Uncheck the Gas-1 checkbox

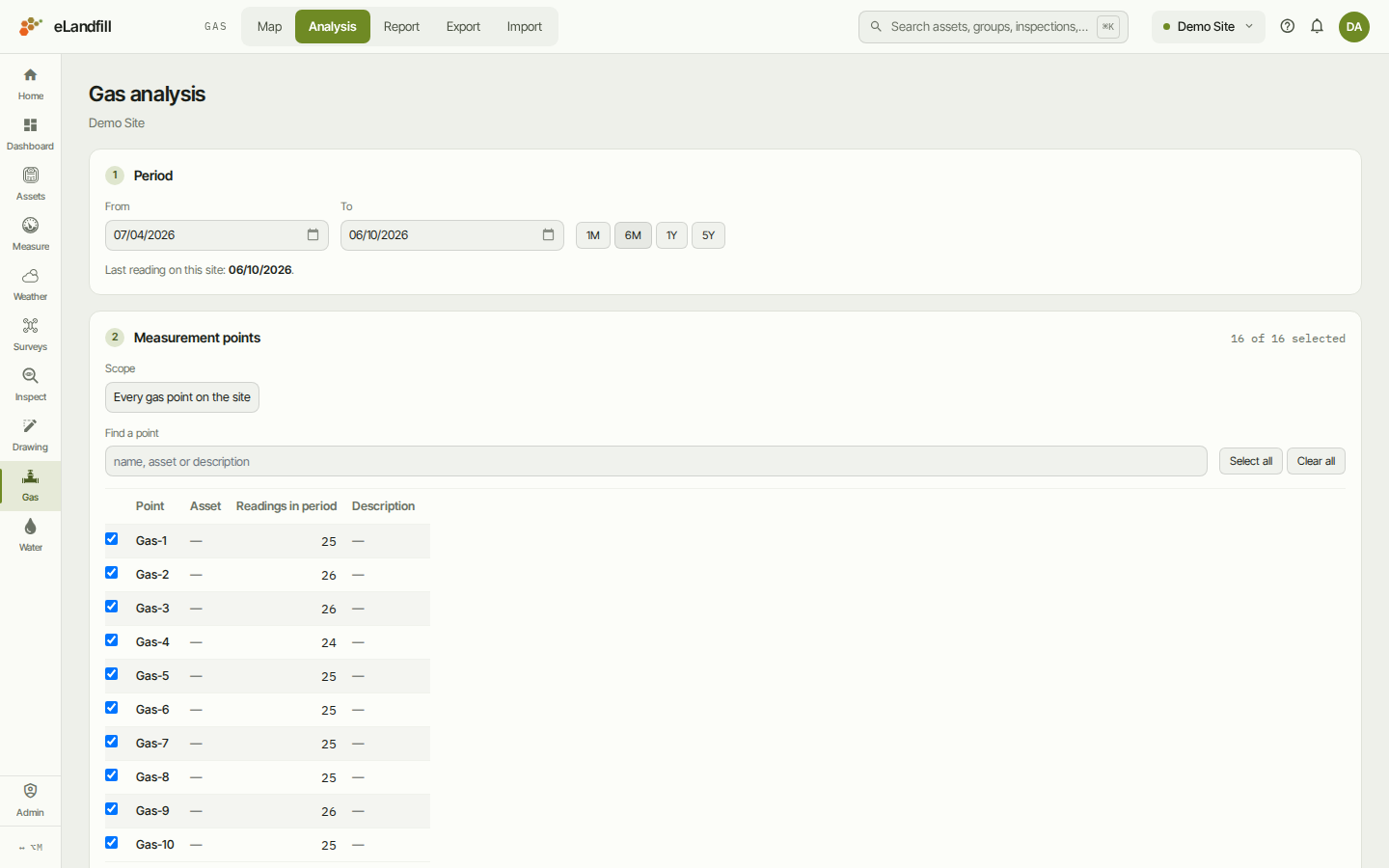point(112,539)
